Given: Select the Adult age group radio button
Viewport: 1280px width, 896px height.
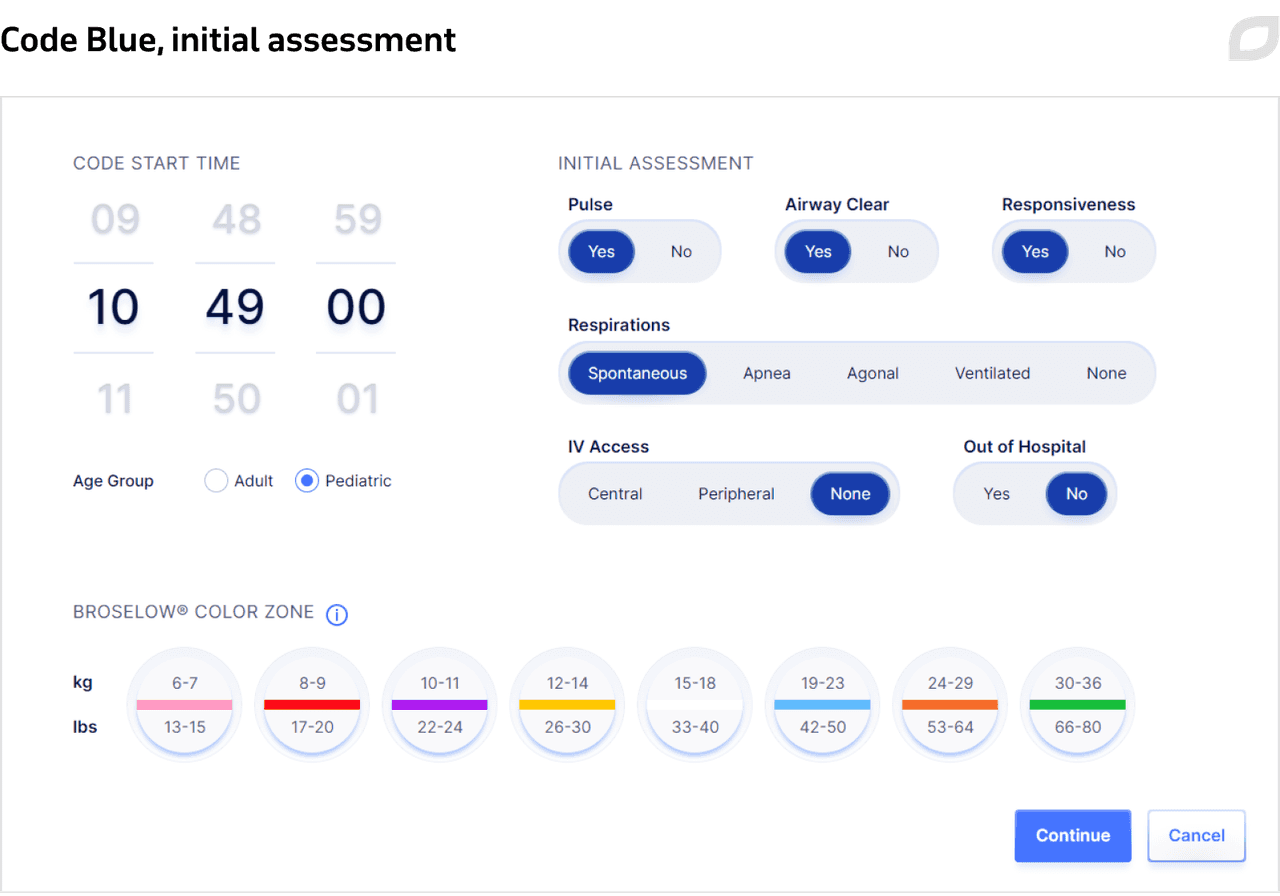Looking at the screenshot, I should tap(216, 481).
